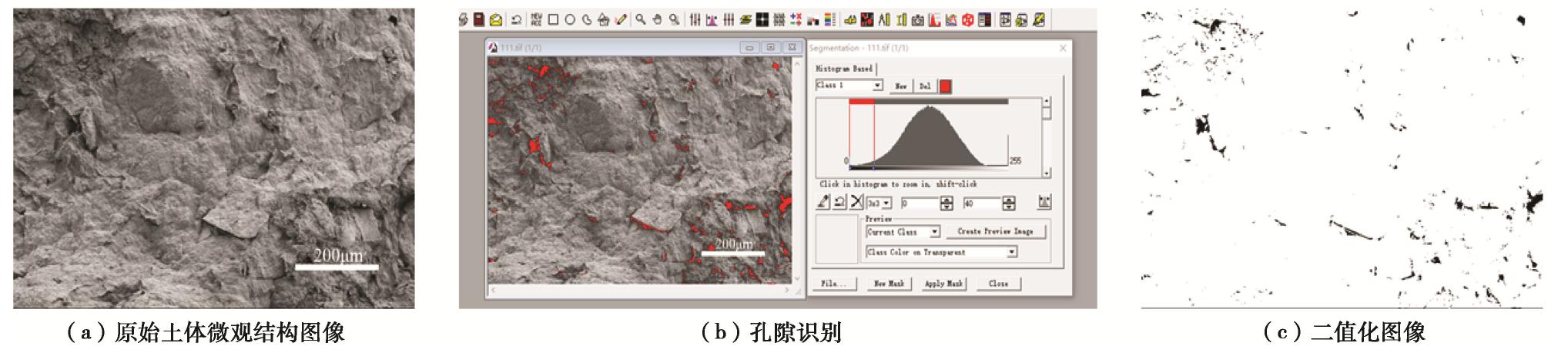This screenshot has height=353, width=1568.
Task: Select the rectangle selection tool in toolbar
Action: tap(553, 20)
